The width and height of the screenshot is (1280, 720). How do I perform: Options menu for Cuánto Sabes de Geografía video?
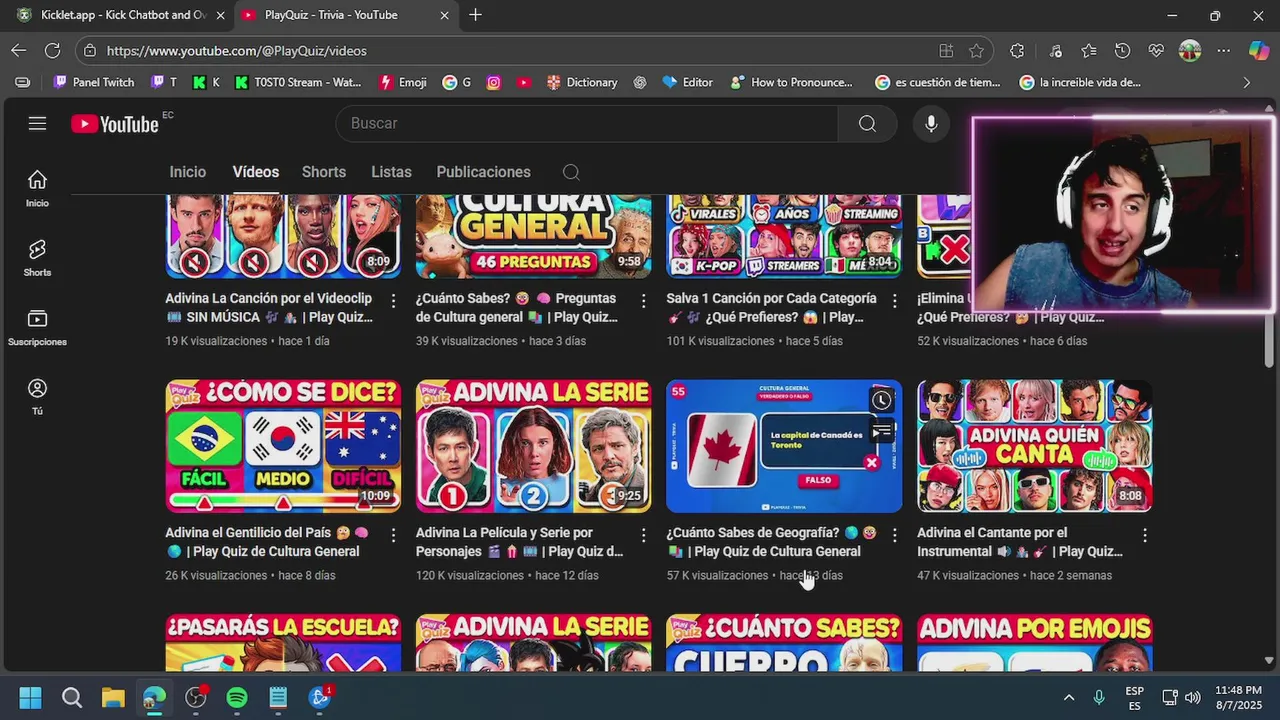894,535
